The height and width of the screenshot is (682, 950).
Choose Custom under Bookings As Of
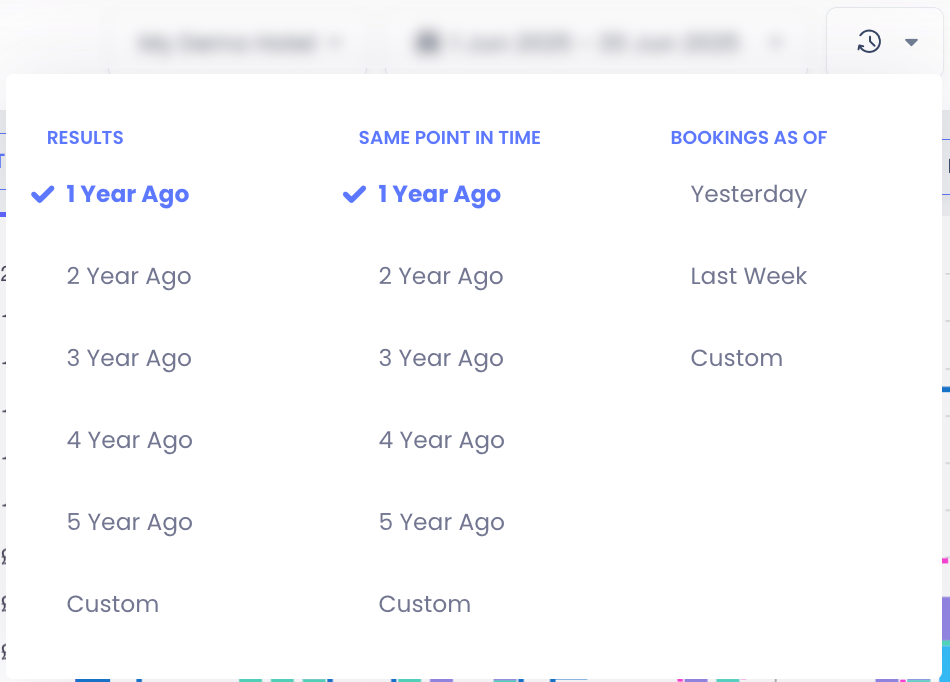pos(736,359)
